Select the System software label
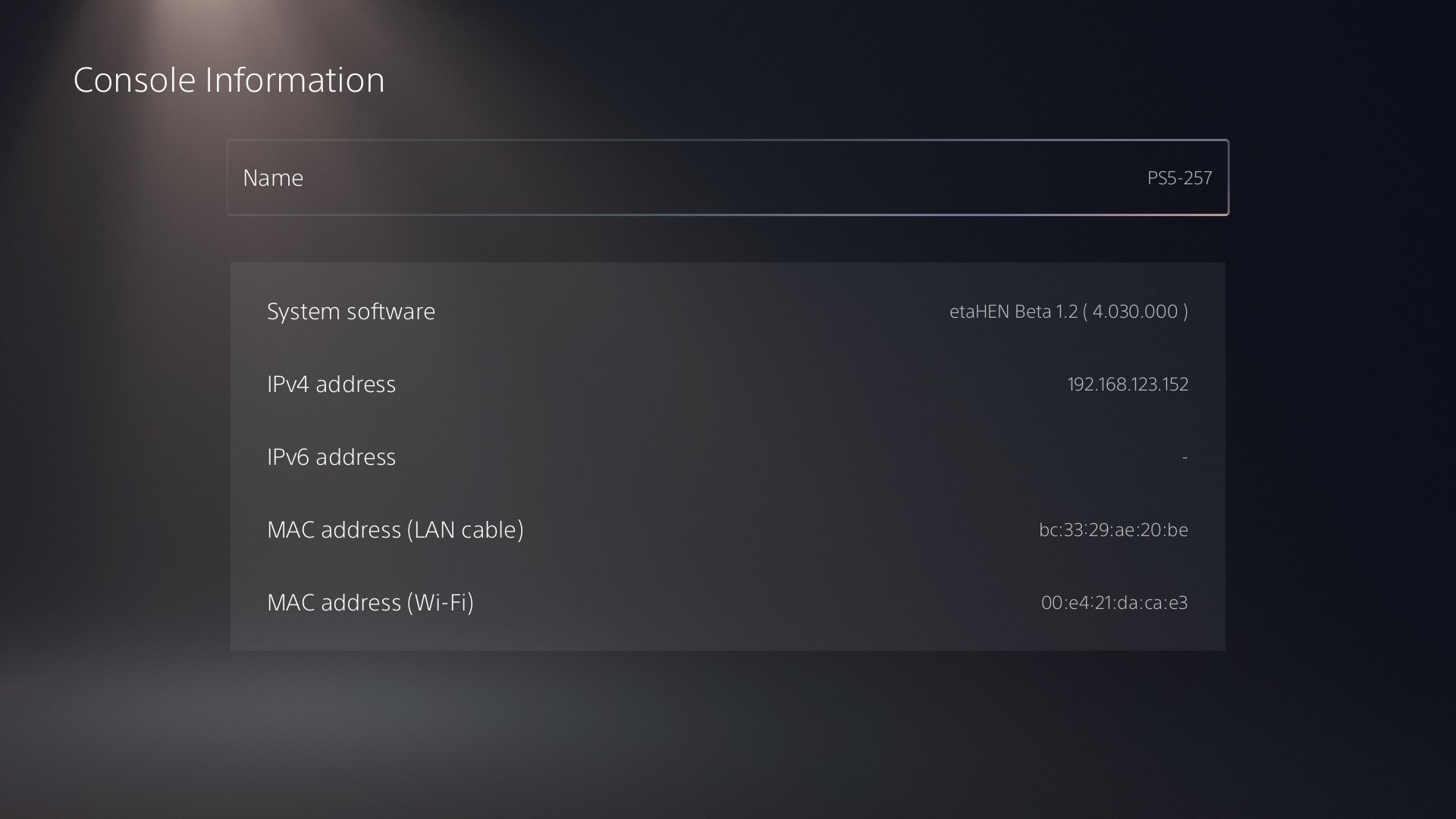The height and width of the screenshot is (819, 1456). click(x=350, y=311)
